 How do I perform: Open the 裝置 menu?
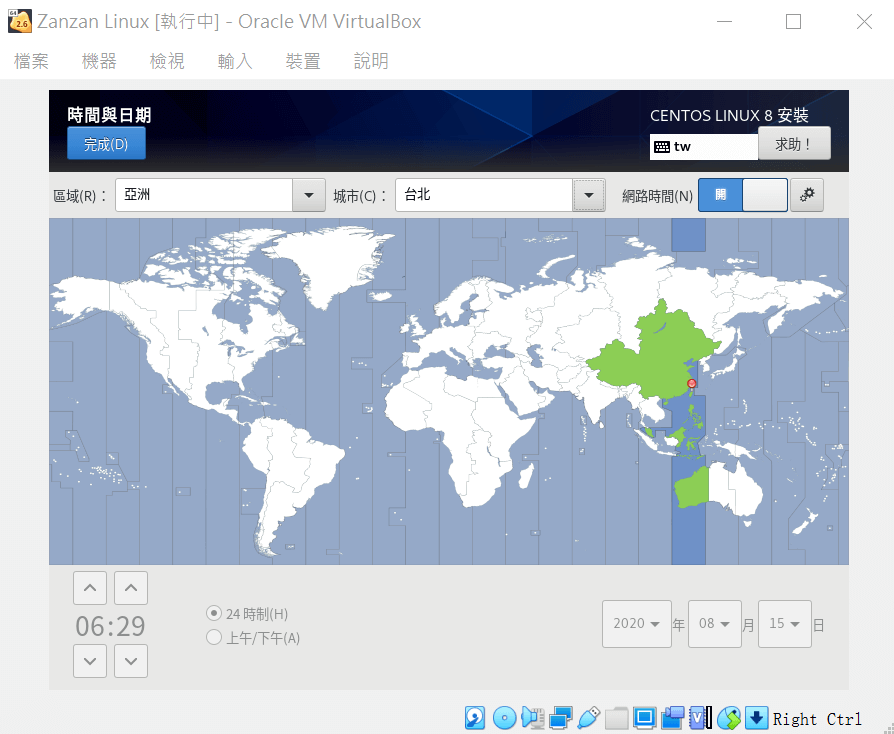pyautogui.click(x=303, y=61)
